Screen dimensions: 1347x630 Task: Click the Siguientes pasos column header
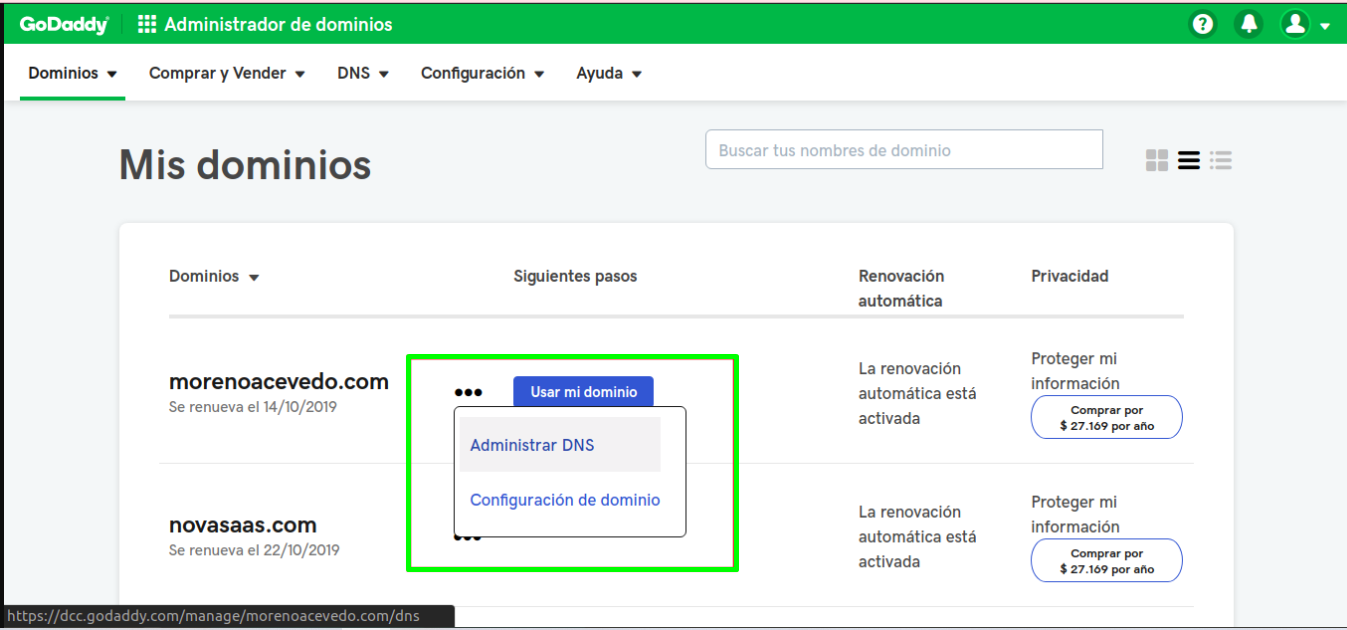click(575, 276)
